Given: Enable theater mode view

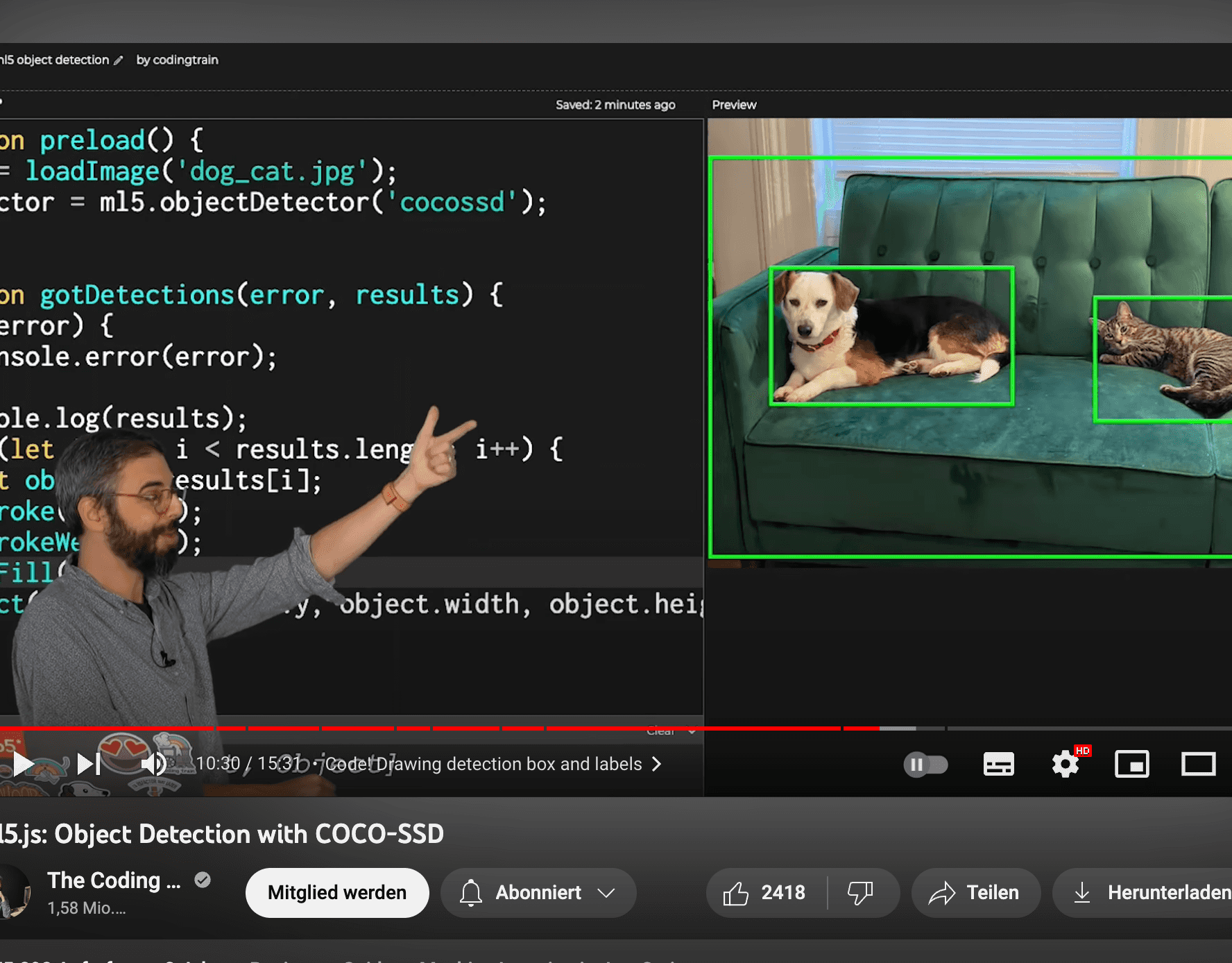Looking at the screenshot, I should click(1198, 765).
